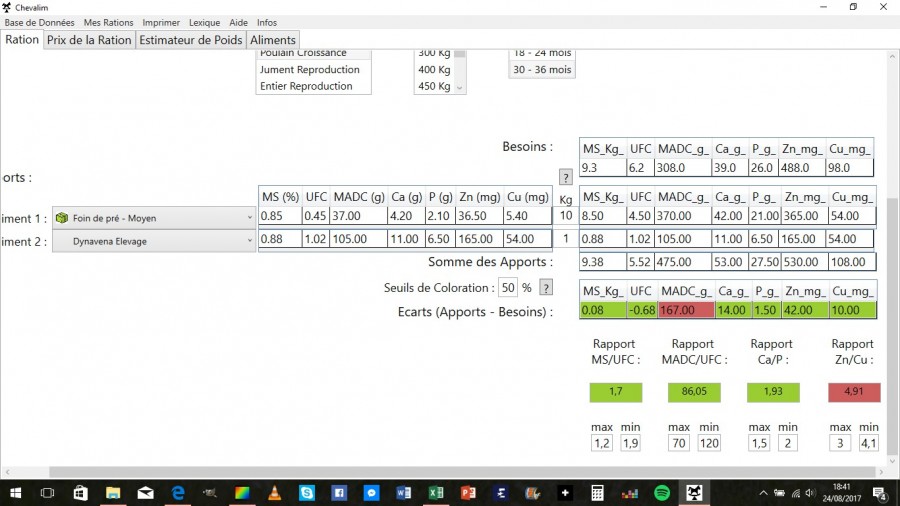Open Word from the taskbar

pyautogui.click(x=404, y=493)
